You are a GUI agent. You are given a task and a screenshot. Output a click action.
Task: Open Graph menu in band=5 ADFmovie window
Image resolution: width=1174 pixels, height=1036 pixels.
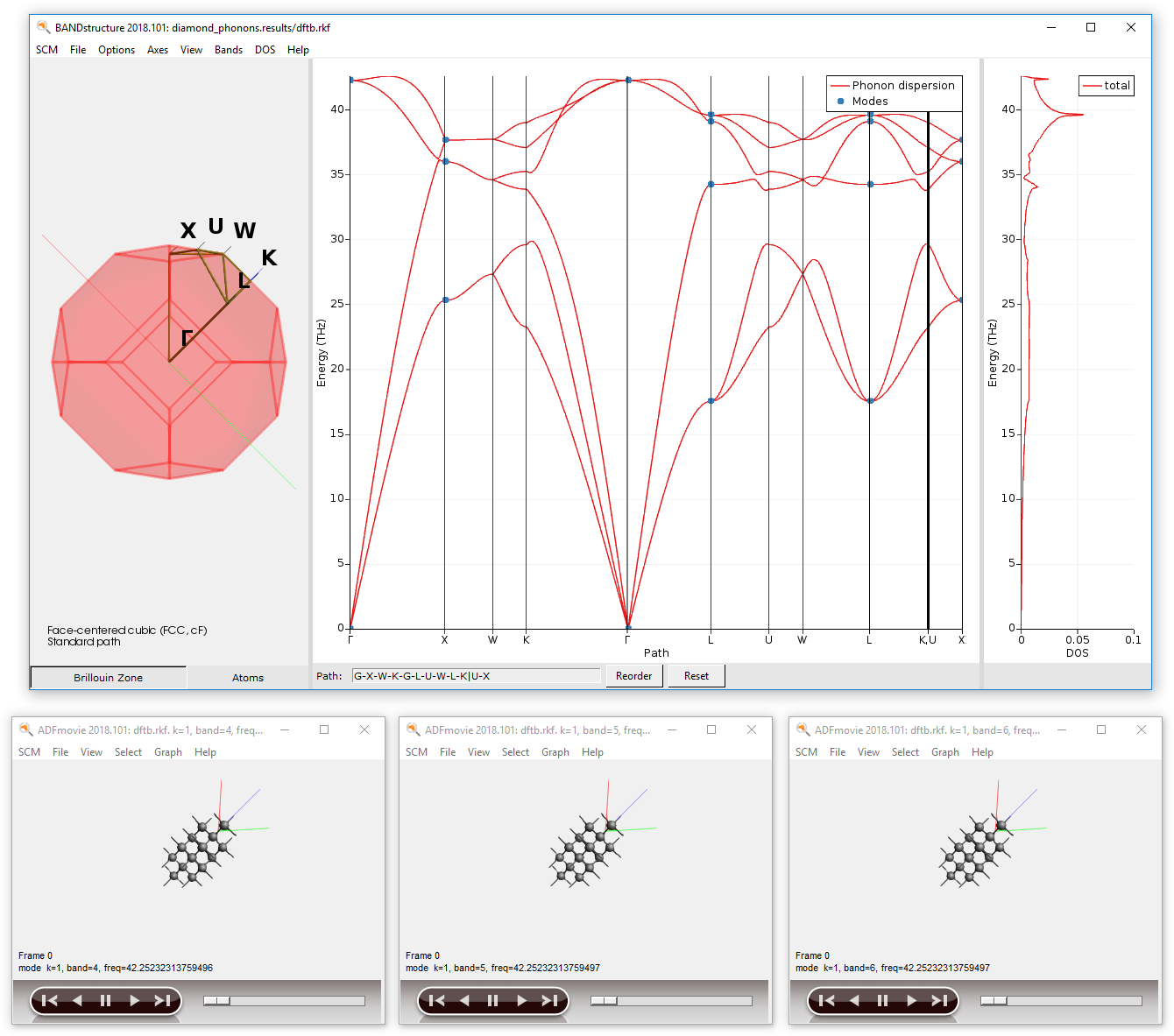555,752
